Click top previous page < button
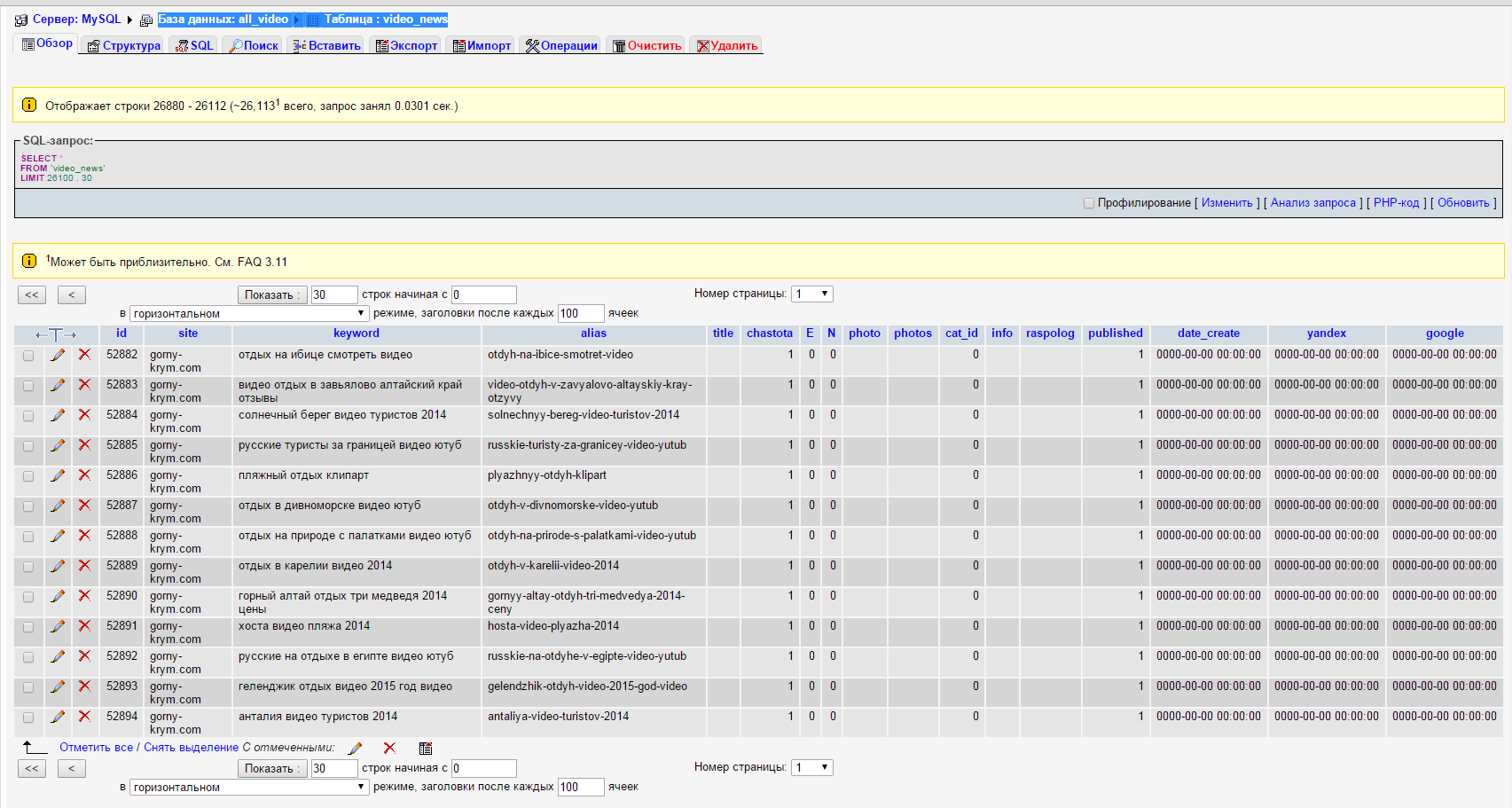 click(72, 294)
